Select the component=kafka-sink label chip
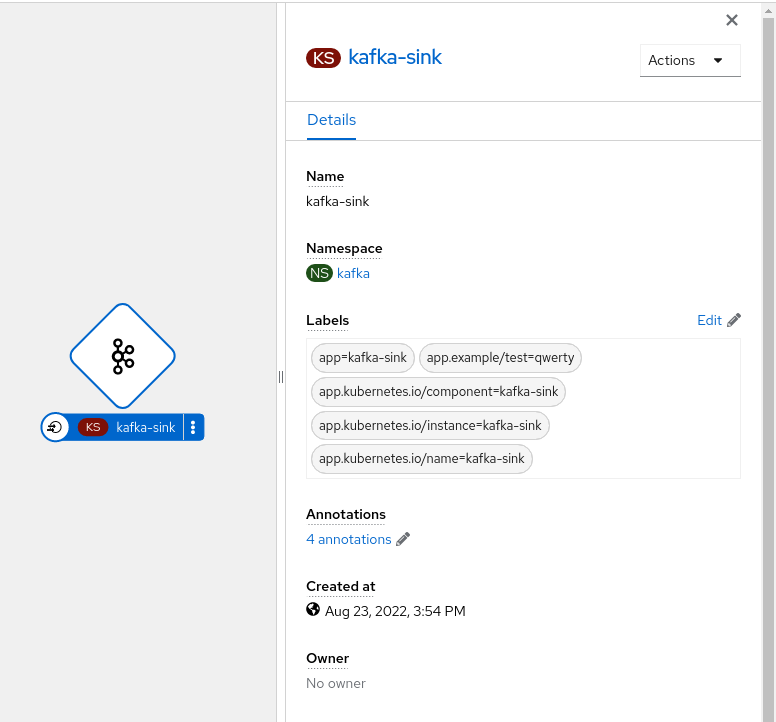The height and width of the screenshot is (722, 776). [x=438, y=392]
